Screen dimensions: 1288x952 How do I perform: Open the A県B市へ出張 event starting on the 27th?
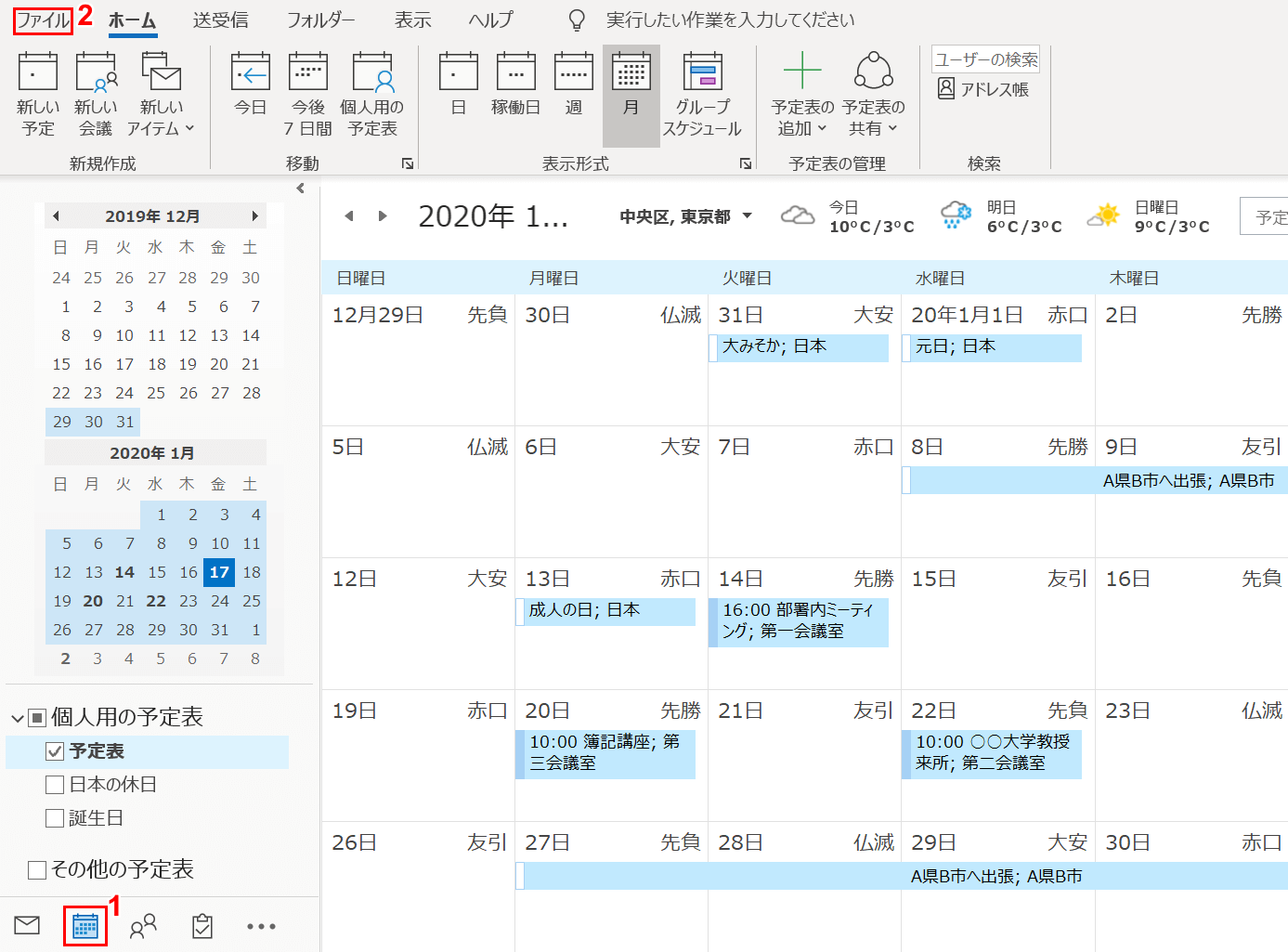pyautogui.click(x=902, y=876)
